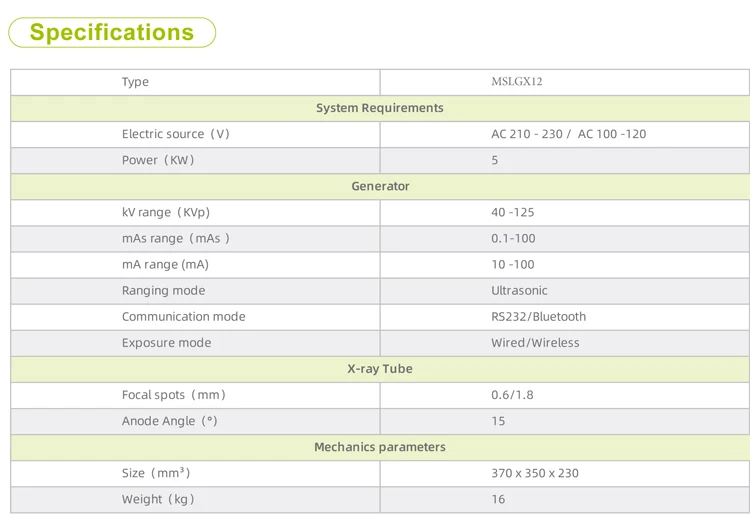Click the green Specifications heading badge
Viewport: 750px width, 528px height.
point(112,32)
